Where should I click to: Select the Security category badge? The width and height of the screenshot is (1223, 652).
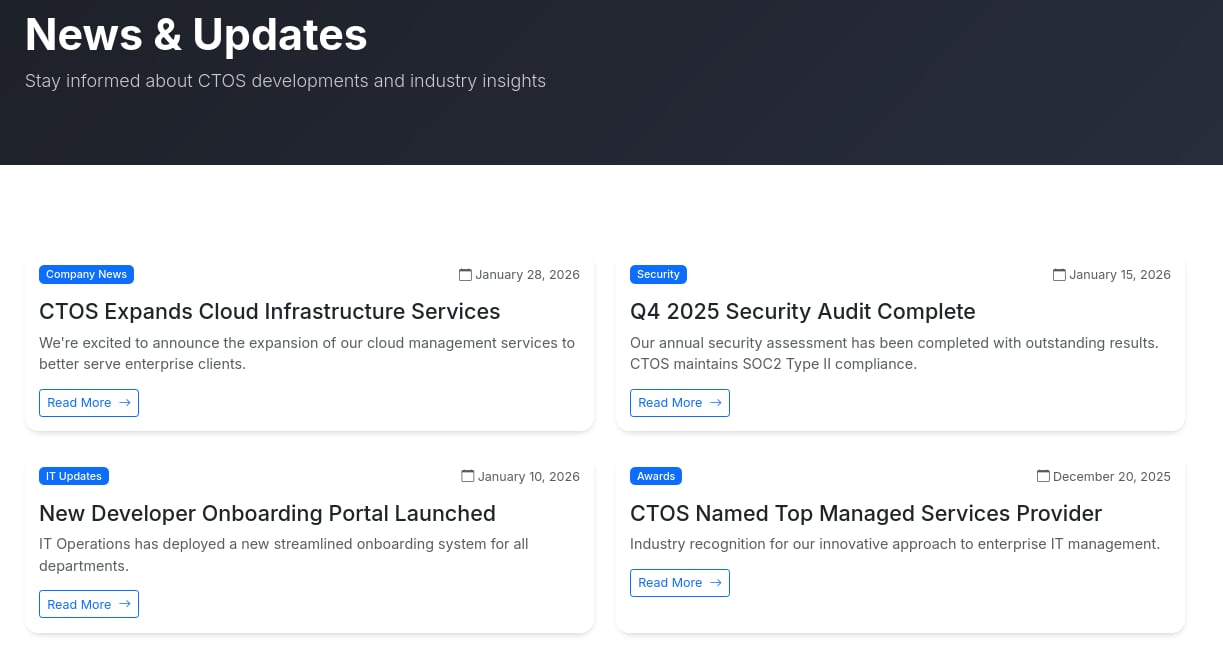[658, 275]
